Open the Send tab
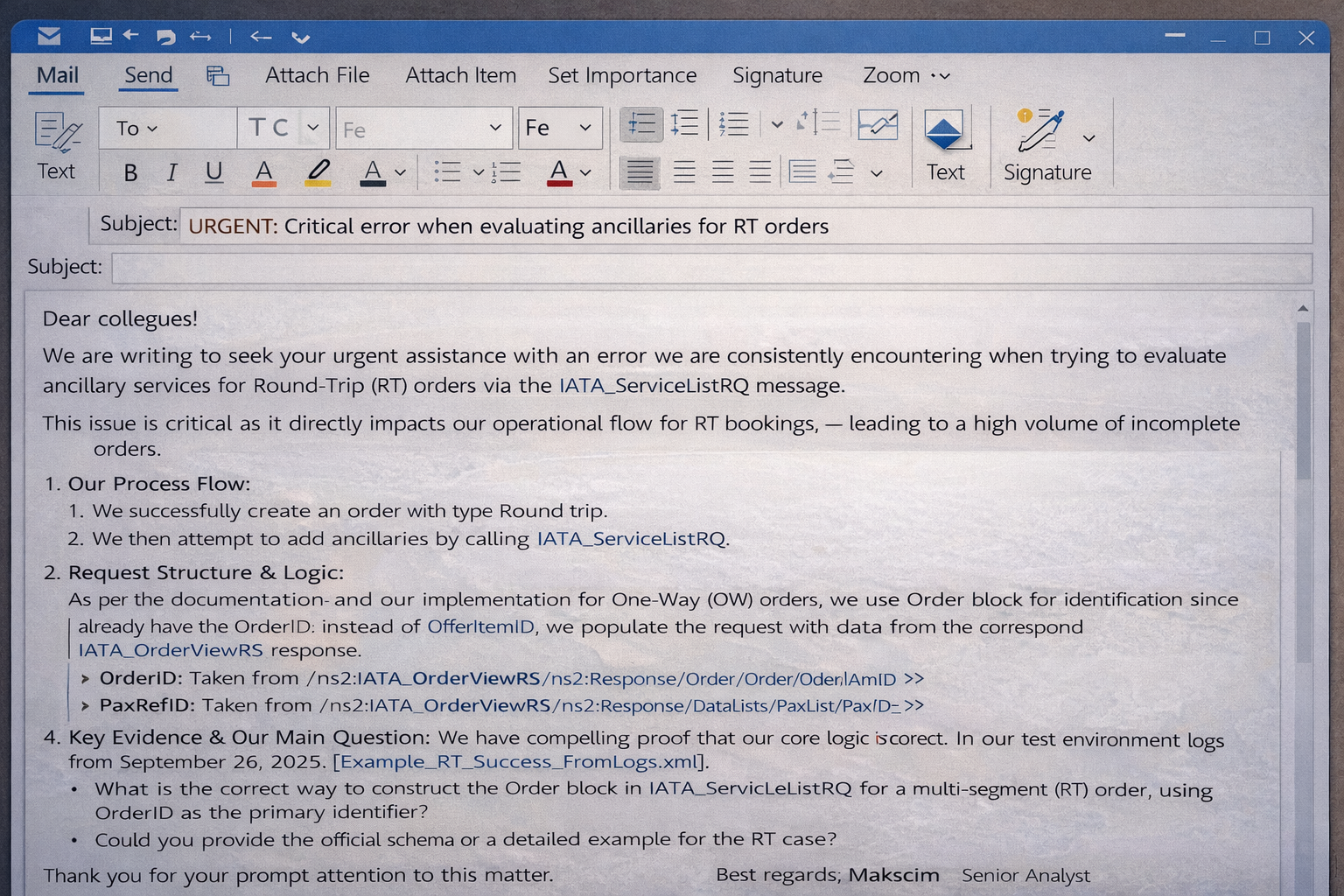Viewport: 1344px width, 896px height. 149,75
